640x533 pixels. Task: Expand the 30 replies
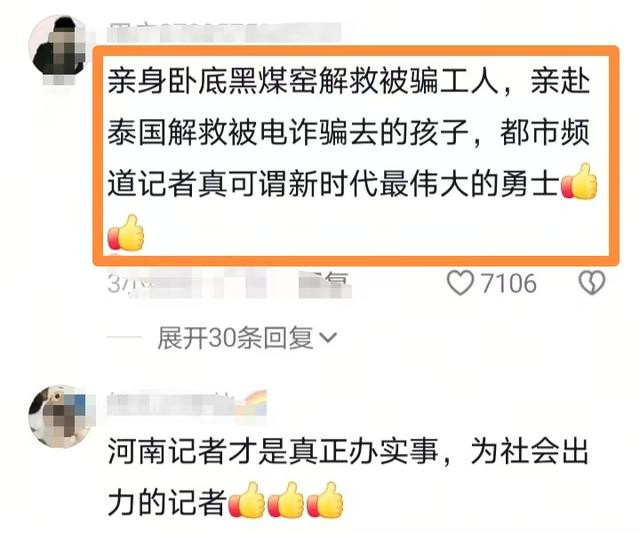(236, 338)
